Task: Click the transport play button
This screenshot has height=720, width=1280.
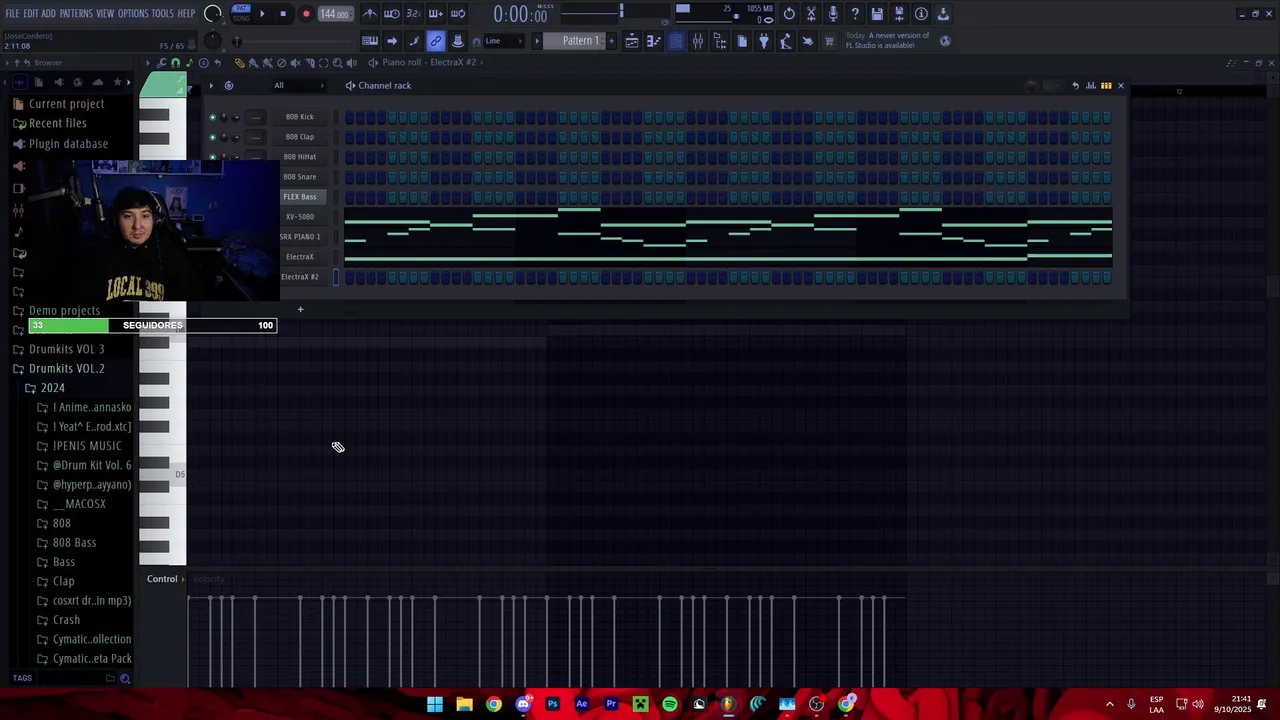Action: pos(262,14)
